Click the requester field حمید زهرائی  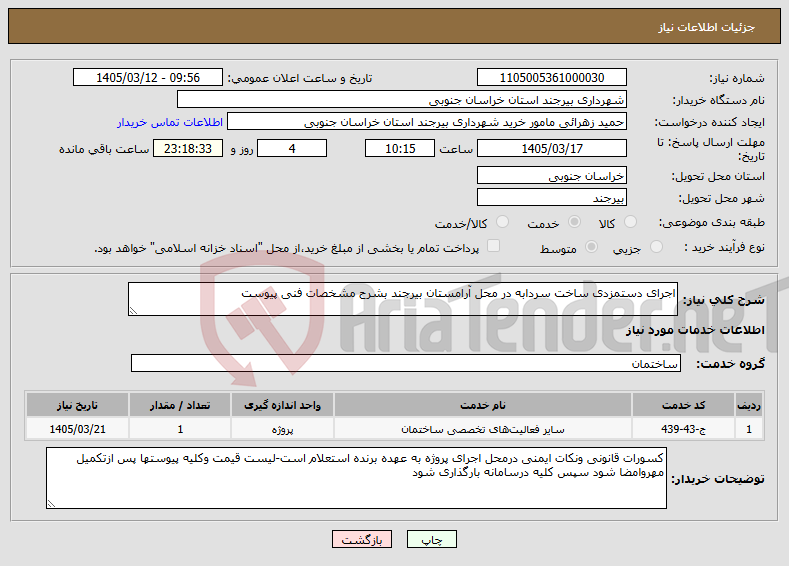tap(427, 122)
